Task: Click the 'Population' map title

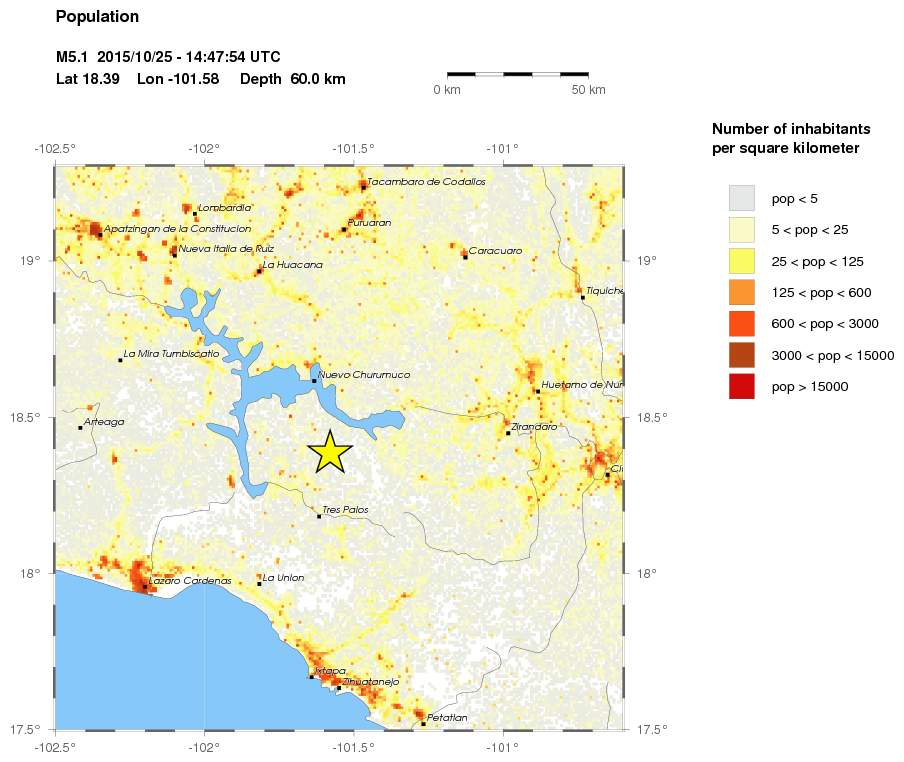Action: click(97, 17)
